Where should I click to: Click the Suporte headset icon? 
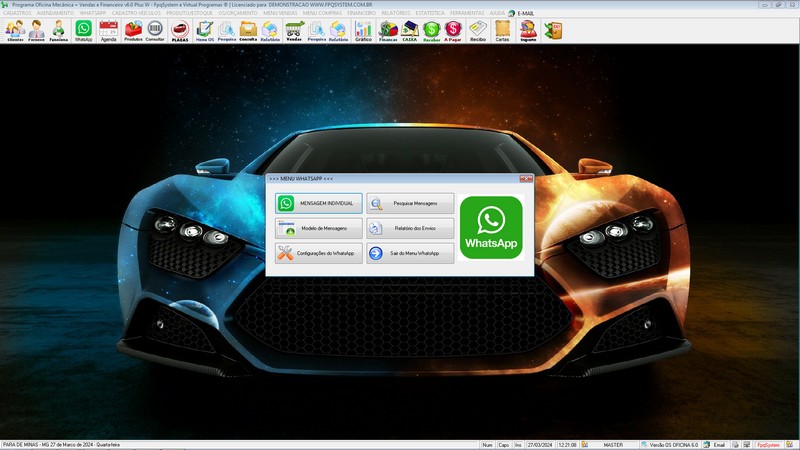point(528,31)
